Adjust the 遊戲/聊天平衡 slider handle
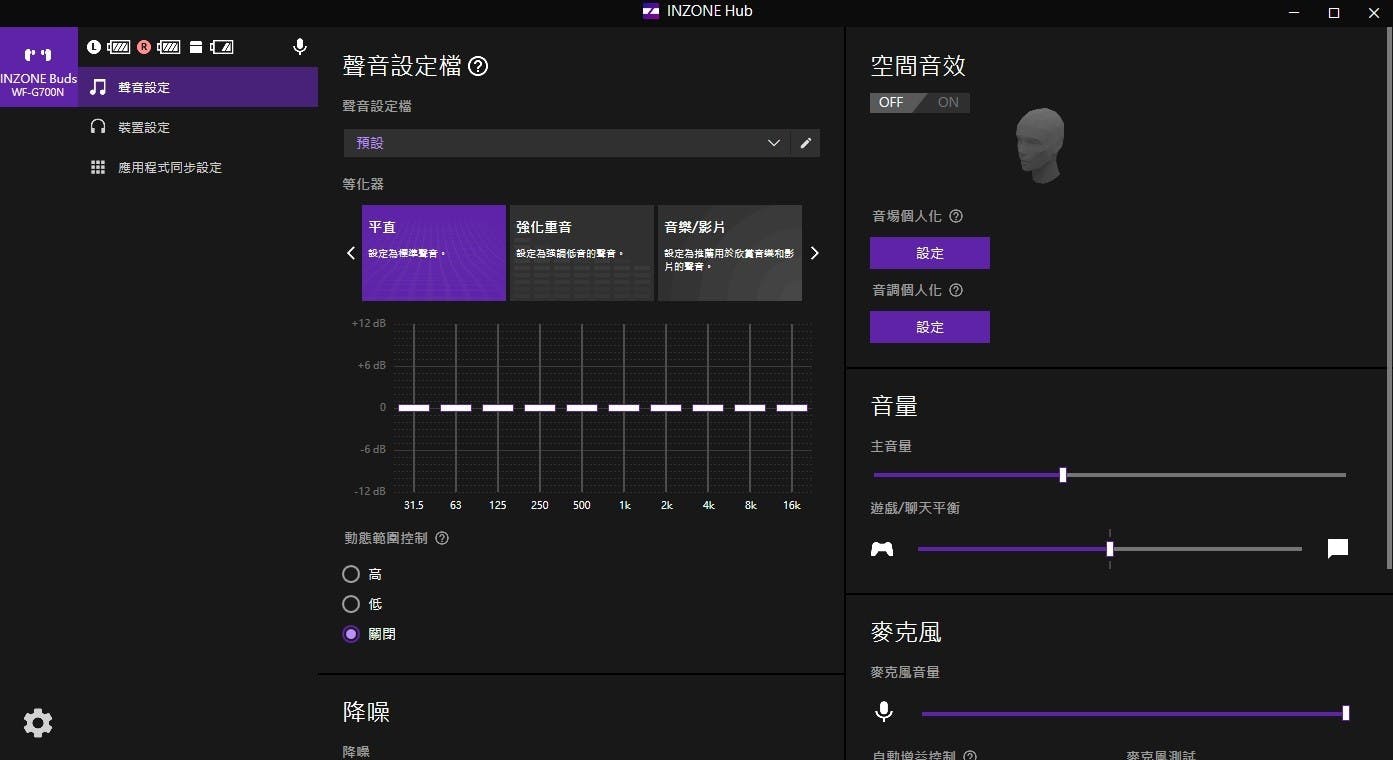 pos(1110,549)
